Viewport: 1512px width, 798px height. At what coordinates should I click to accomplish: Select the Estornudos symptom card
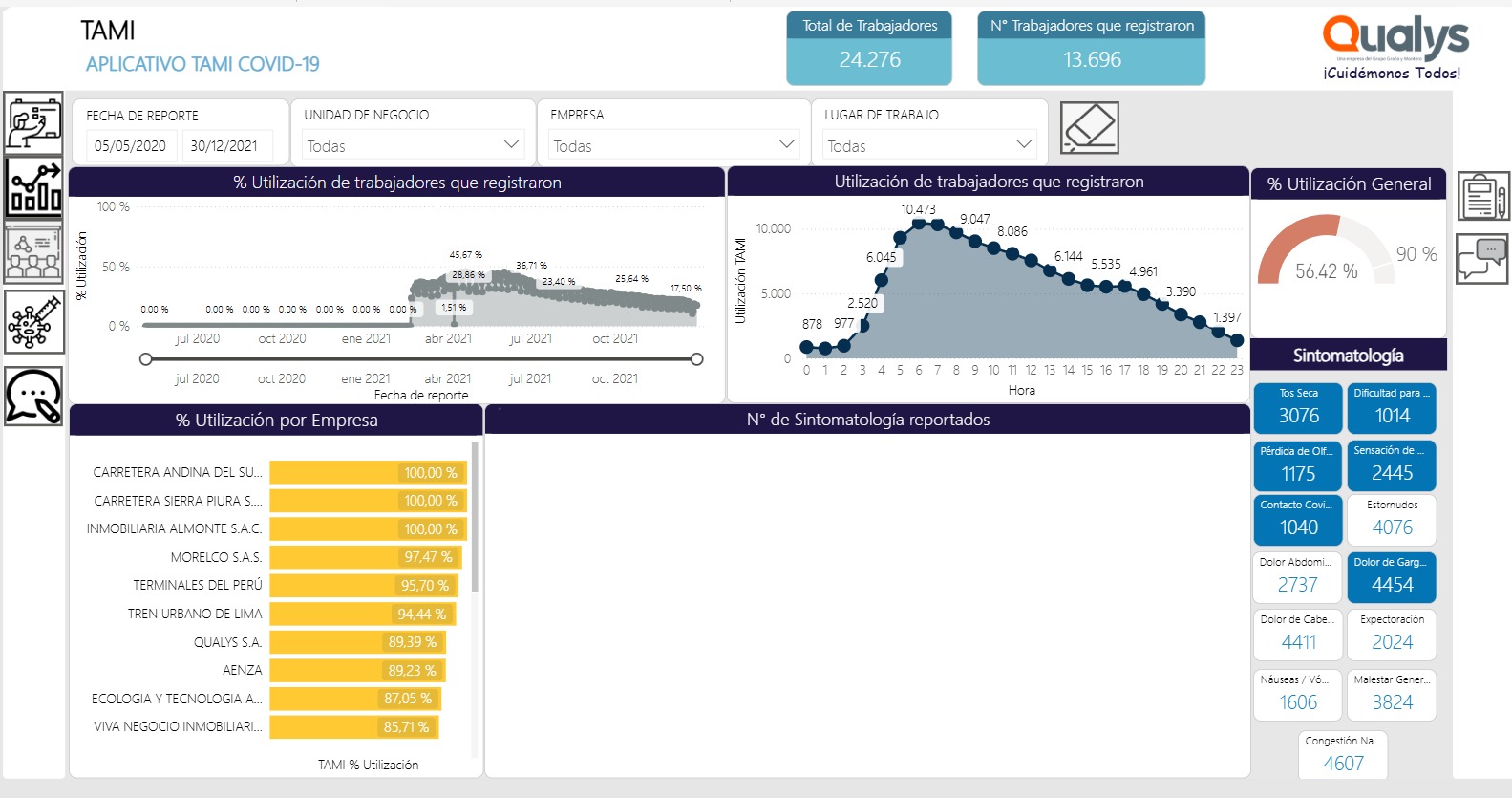(x=1392, y=519)
